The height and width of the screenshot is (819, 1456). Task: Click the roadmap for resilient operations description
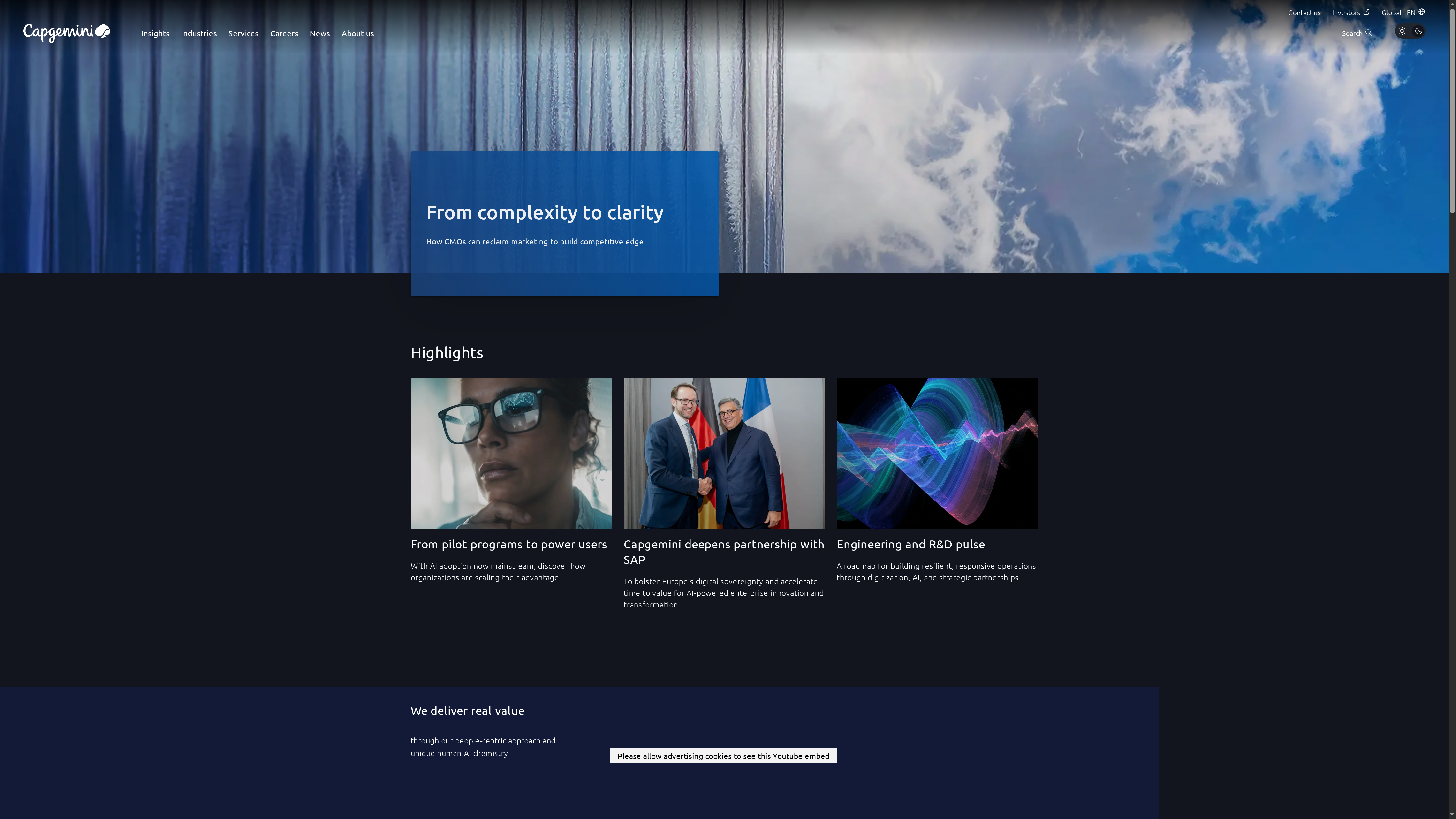click(936, 571)
